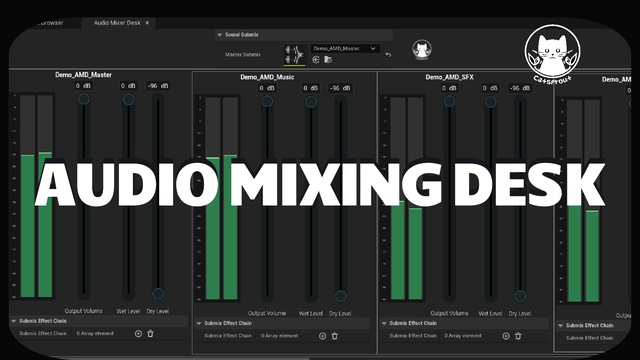Screen dimensions: 640x360
Task: Click the Demo_AMD_SFX Output Volume fader knob
Action: coord(449,101)
